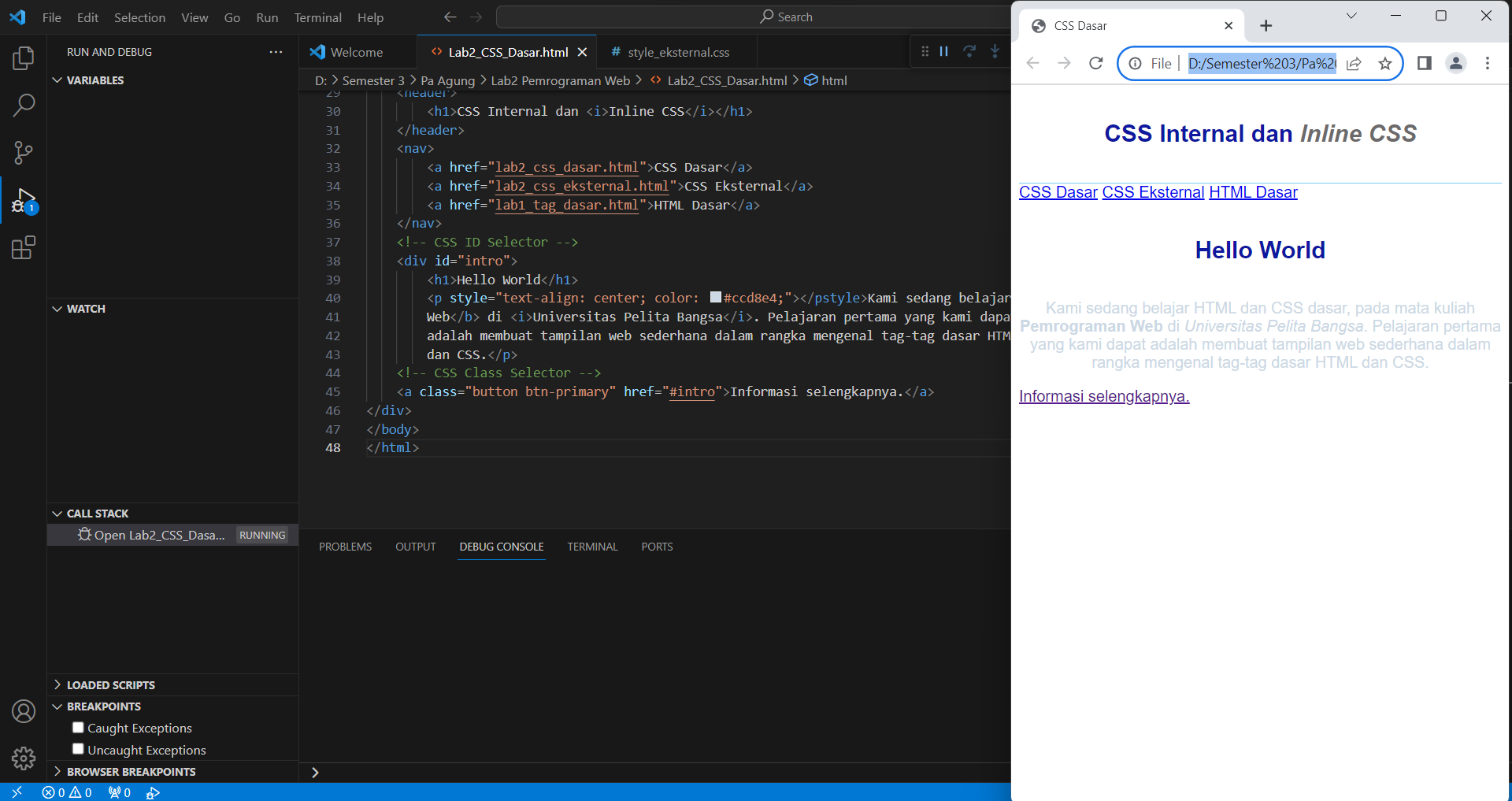1512x801 pixels.
Task: Click the Step Over debug icon
Action: pos(969,51)
